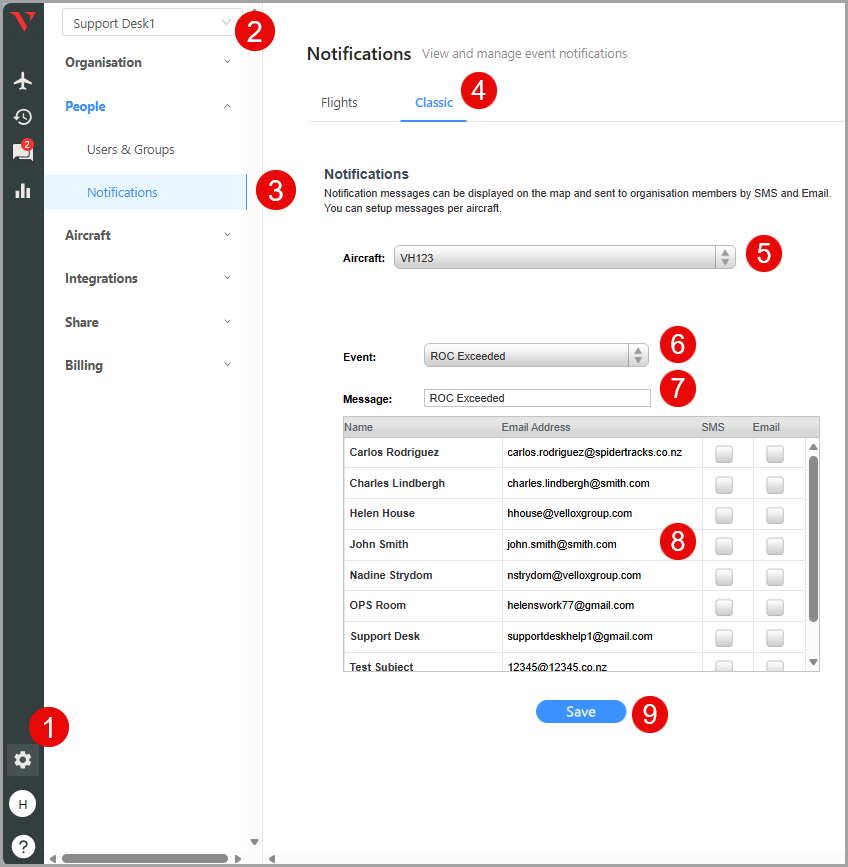Viewport: 848px width, 867px height.
Task: Open the settings gear icon
Action: pos(22,760)
